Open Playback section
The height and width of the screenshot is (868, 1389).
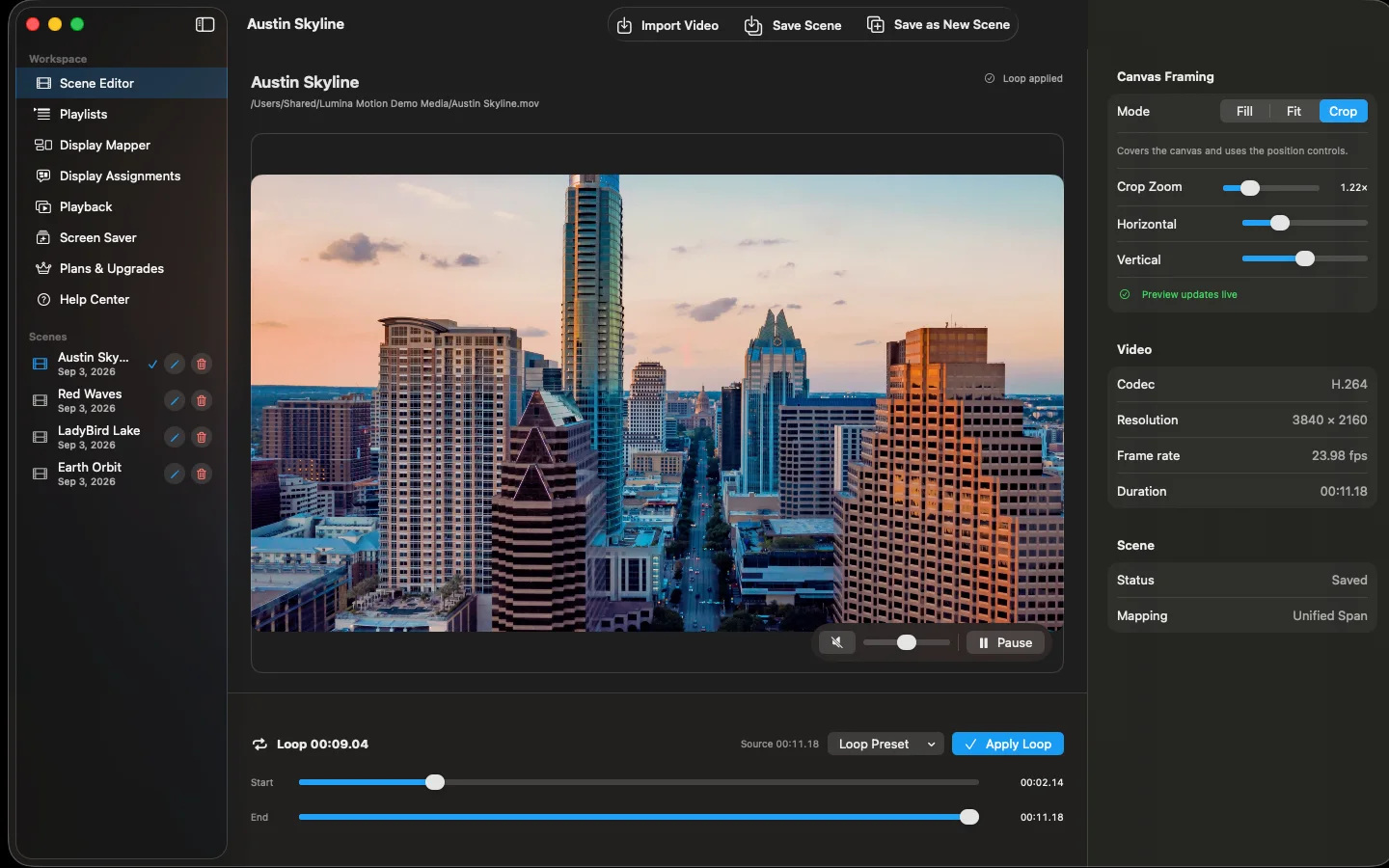(x=122, y=206)
